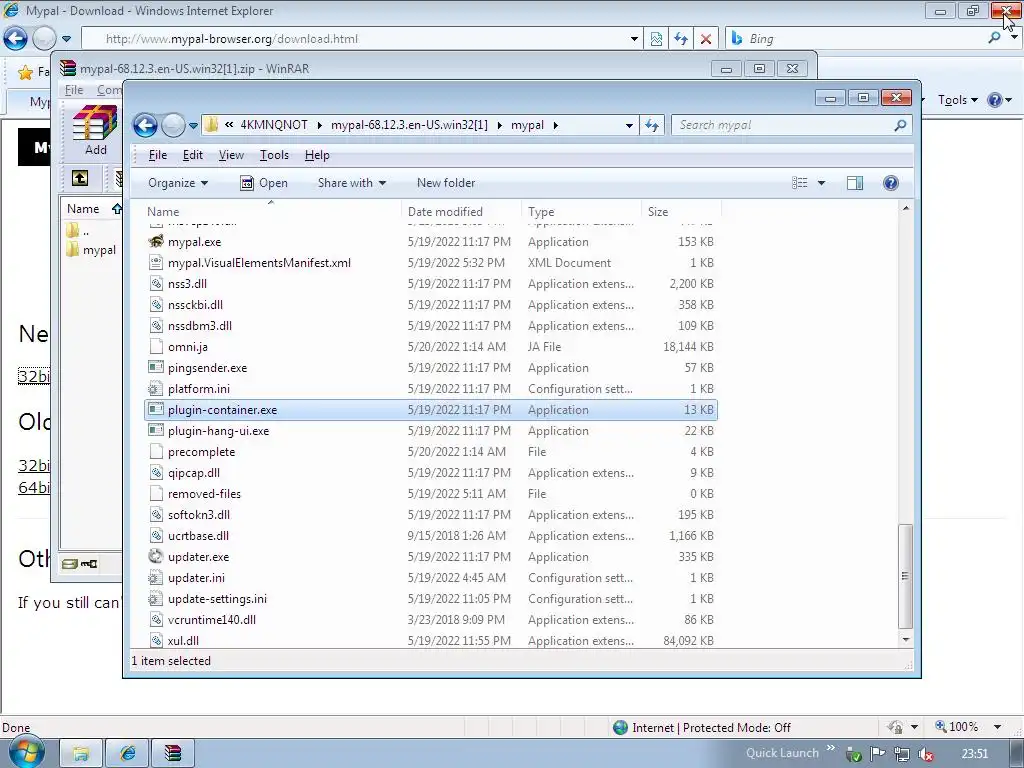Select the qipcap.dll file name
Viewport: 1024px width, 768px height.
(194, 473)
